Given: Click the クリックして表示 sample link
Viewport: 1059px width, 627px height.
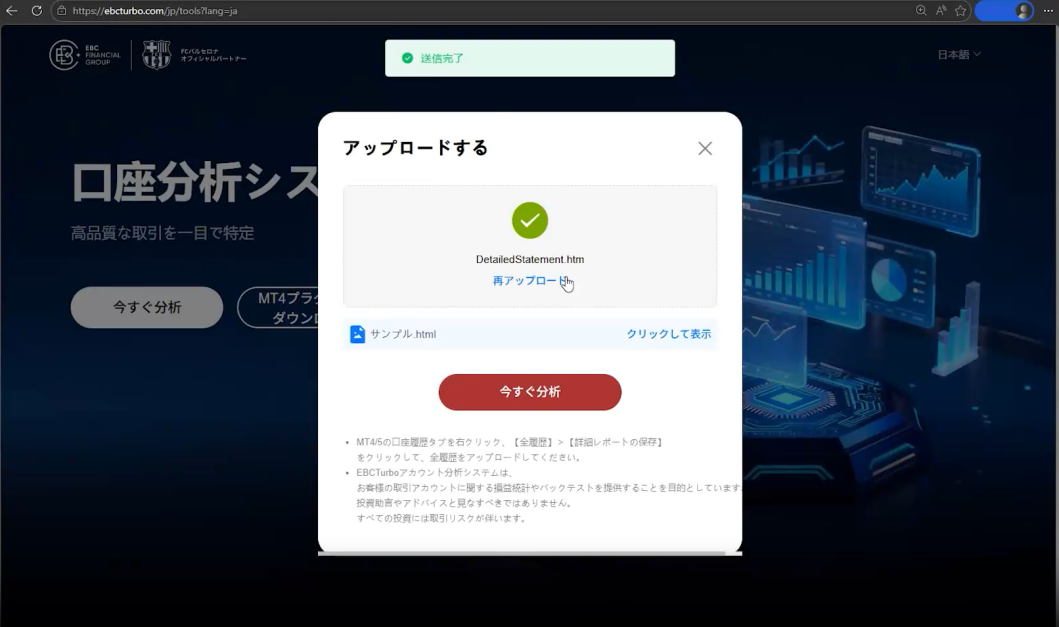Looking at the screenshot, I should click(x=669, y=334).
